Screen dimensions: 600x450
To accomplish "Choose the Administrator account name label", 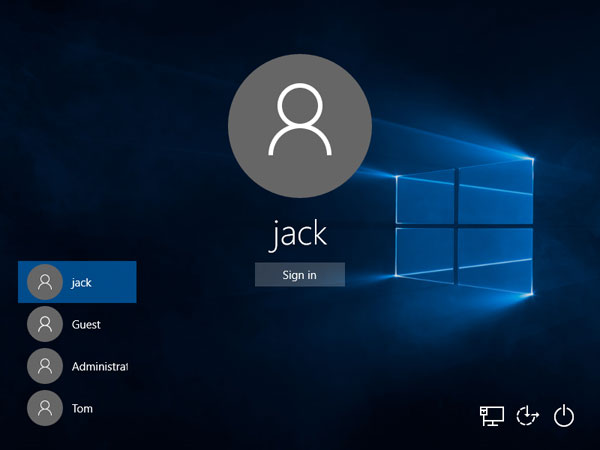I will tap(99, 367).
